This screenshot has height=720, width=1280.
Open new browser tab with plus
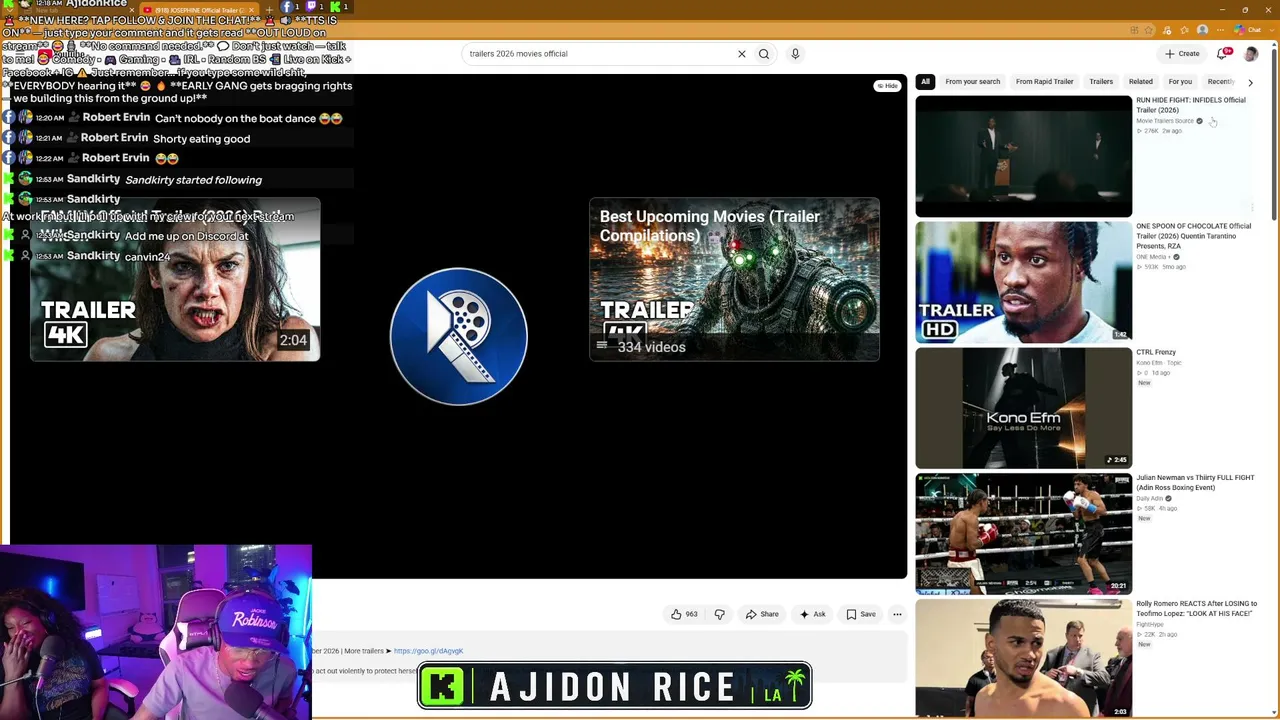[269, 9]
